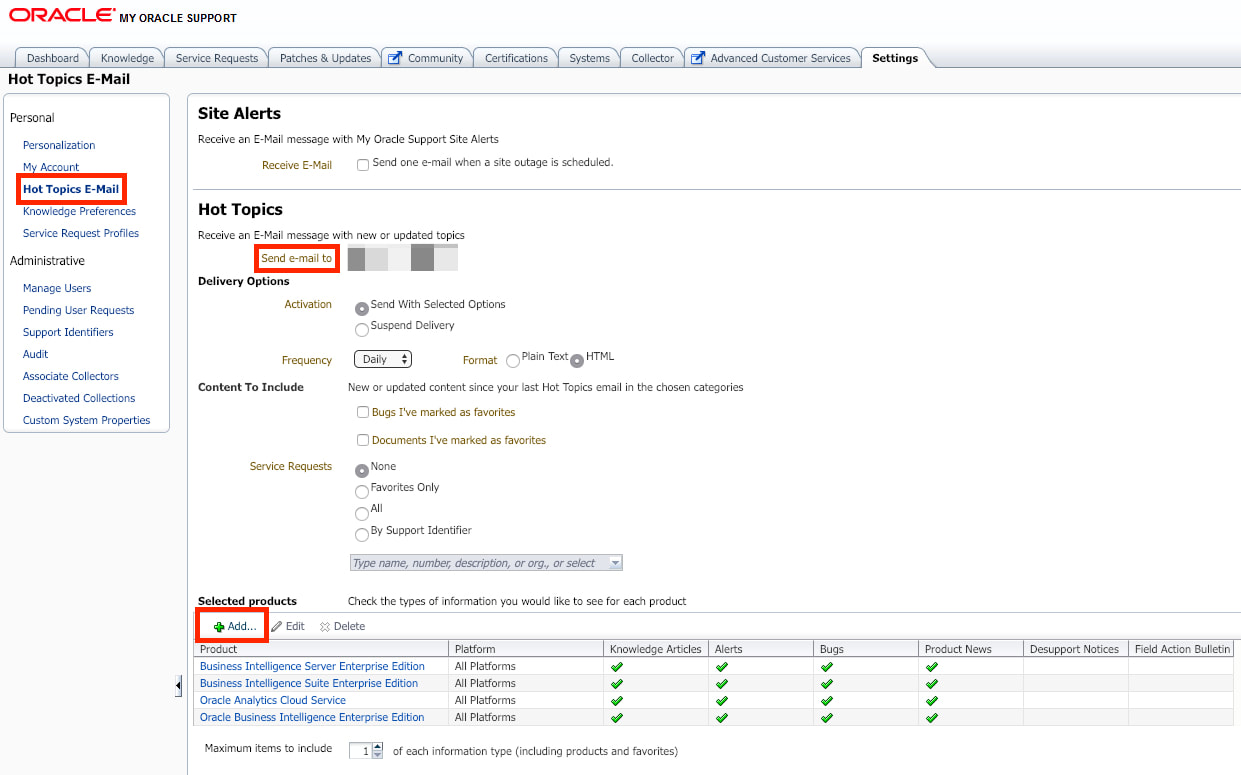Open the Knowledge tab
1241x775 pixels.
pyautogui.click(x=127, y=58)
